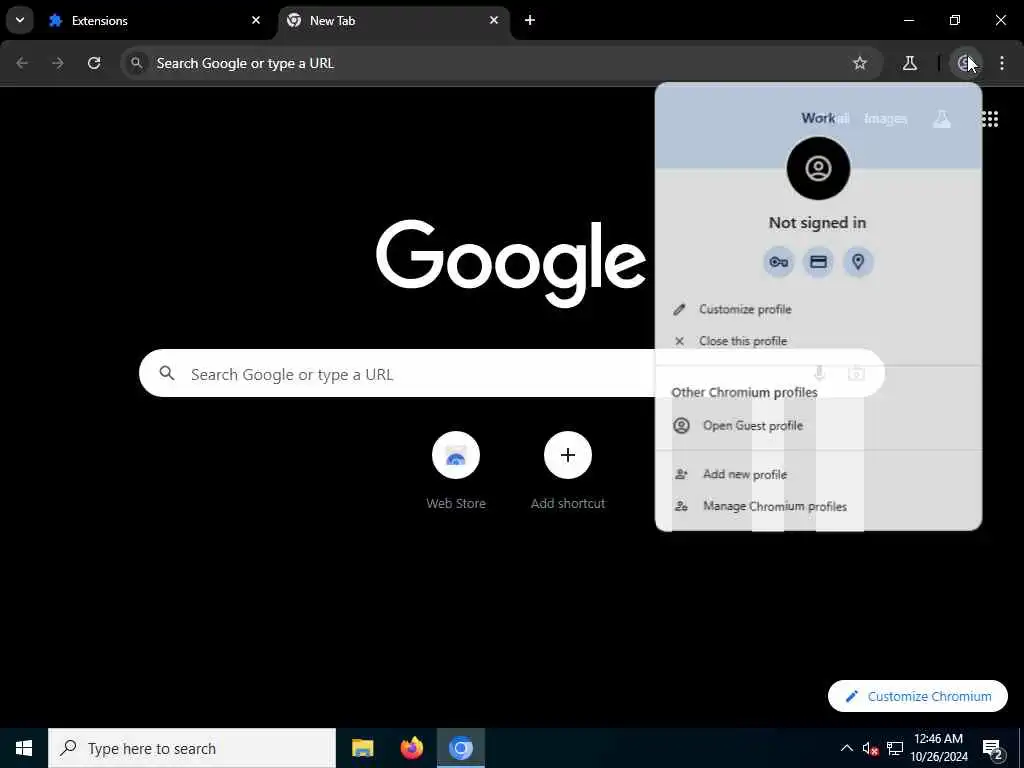1024x768 pixels.
Task: Choose Add new profile
Action: (818, 475)
